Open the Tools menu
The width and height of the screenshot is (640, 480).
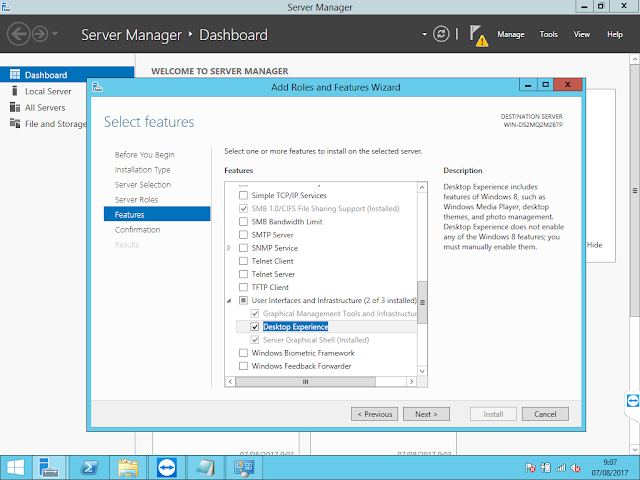point(549,34)
